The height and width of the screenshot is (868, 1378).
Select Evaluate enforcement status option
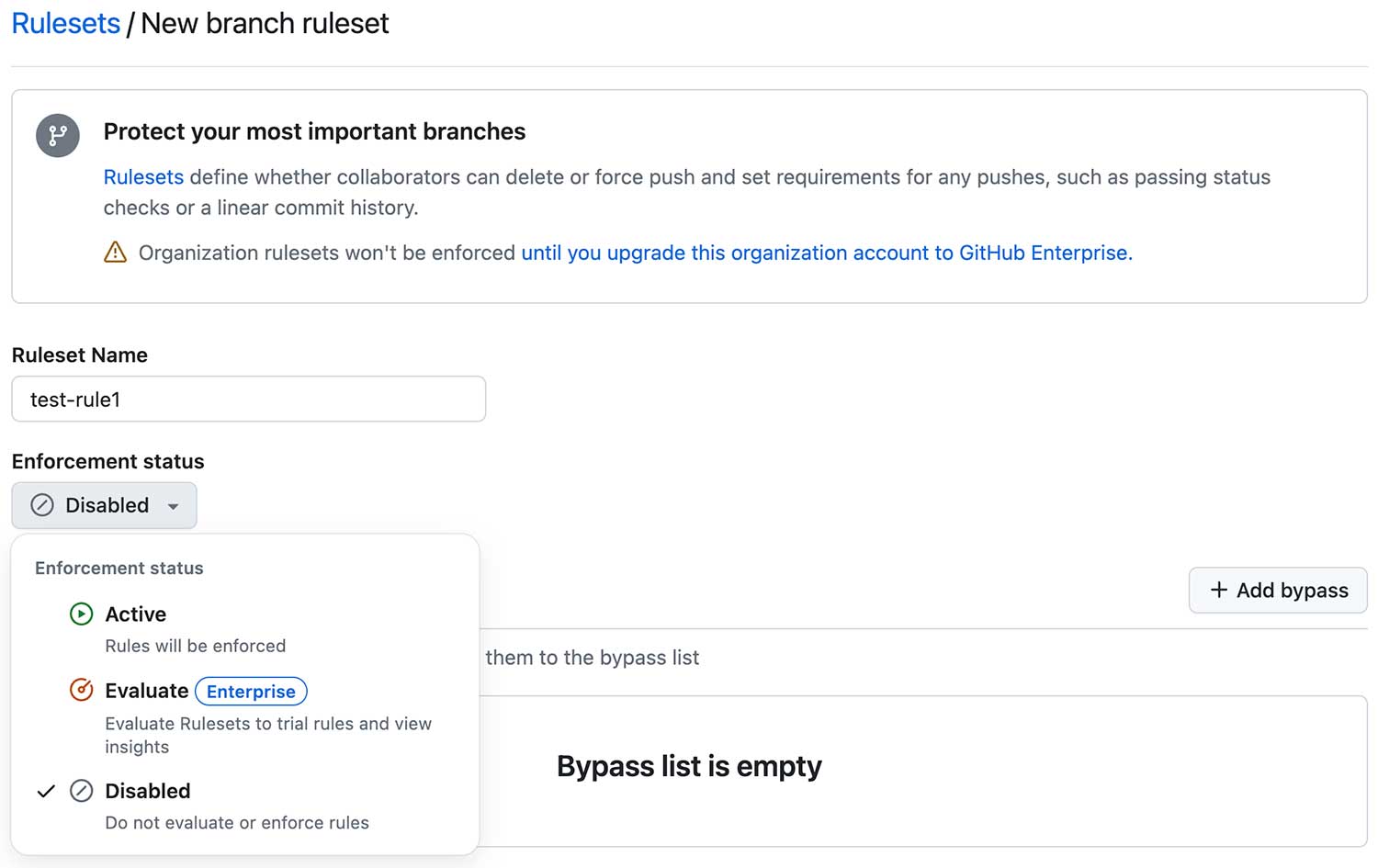(x=245, y=717)
